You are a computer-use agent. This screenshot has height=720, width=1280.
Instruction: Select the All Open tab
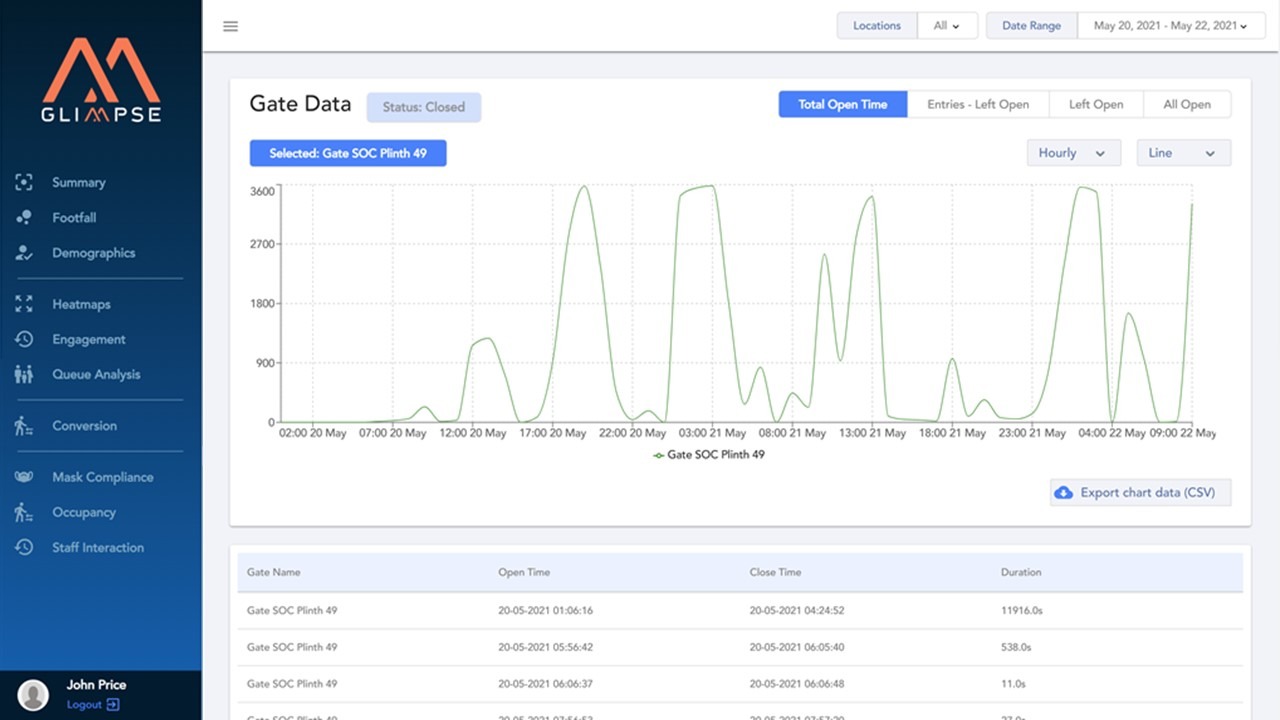1188,104
